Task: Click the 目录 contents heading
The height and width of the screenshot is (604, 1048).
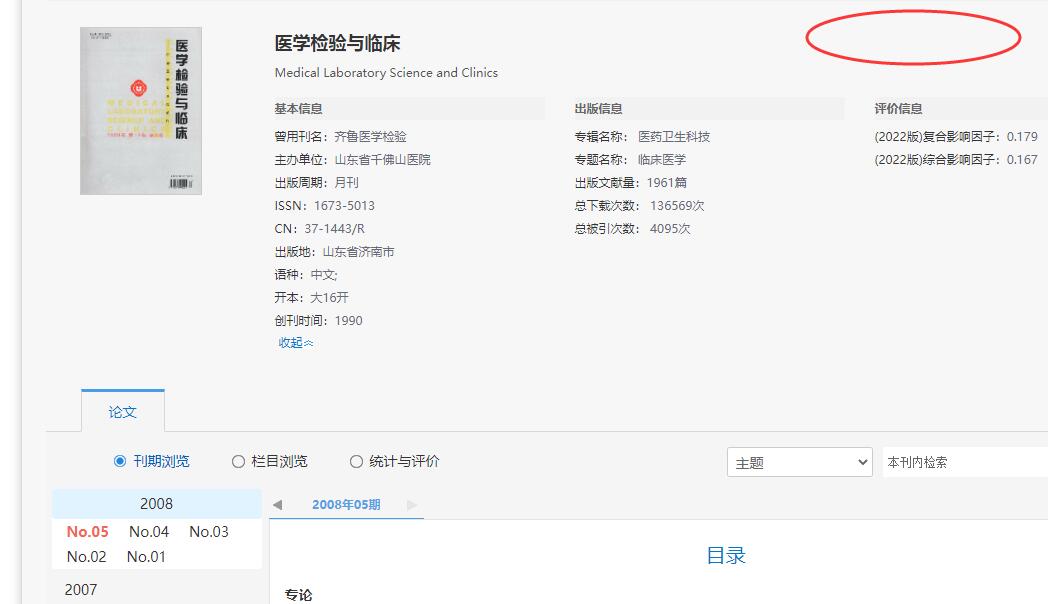Action: pos(726,556)
